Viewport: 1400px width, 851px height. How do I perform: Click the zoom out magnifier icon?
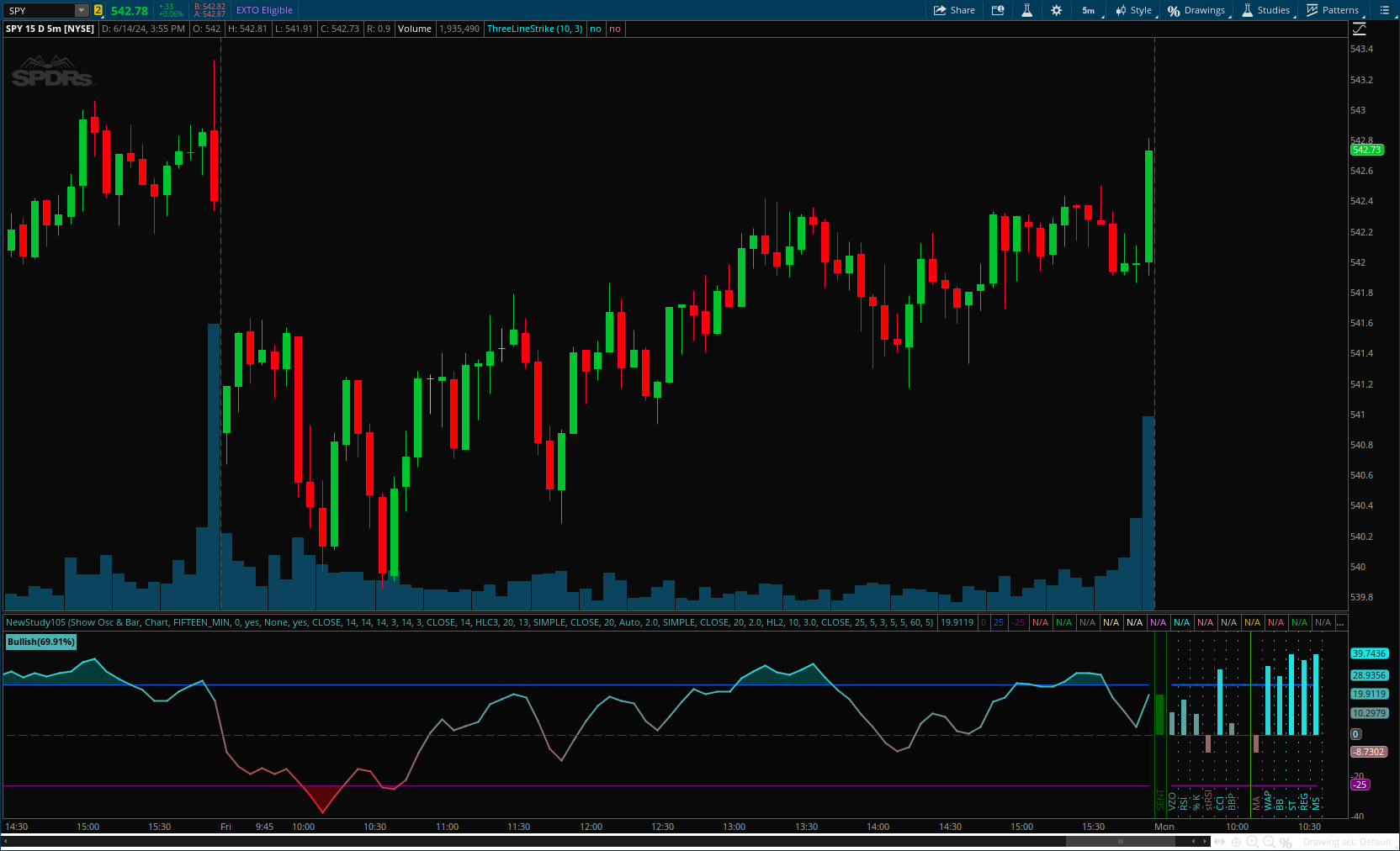1269,842
